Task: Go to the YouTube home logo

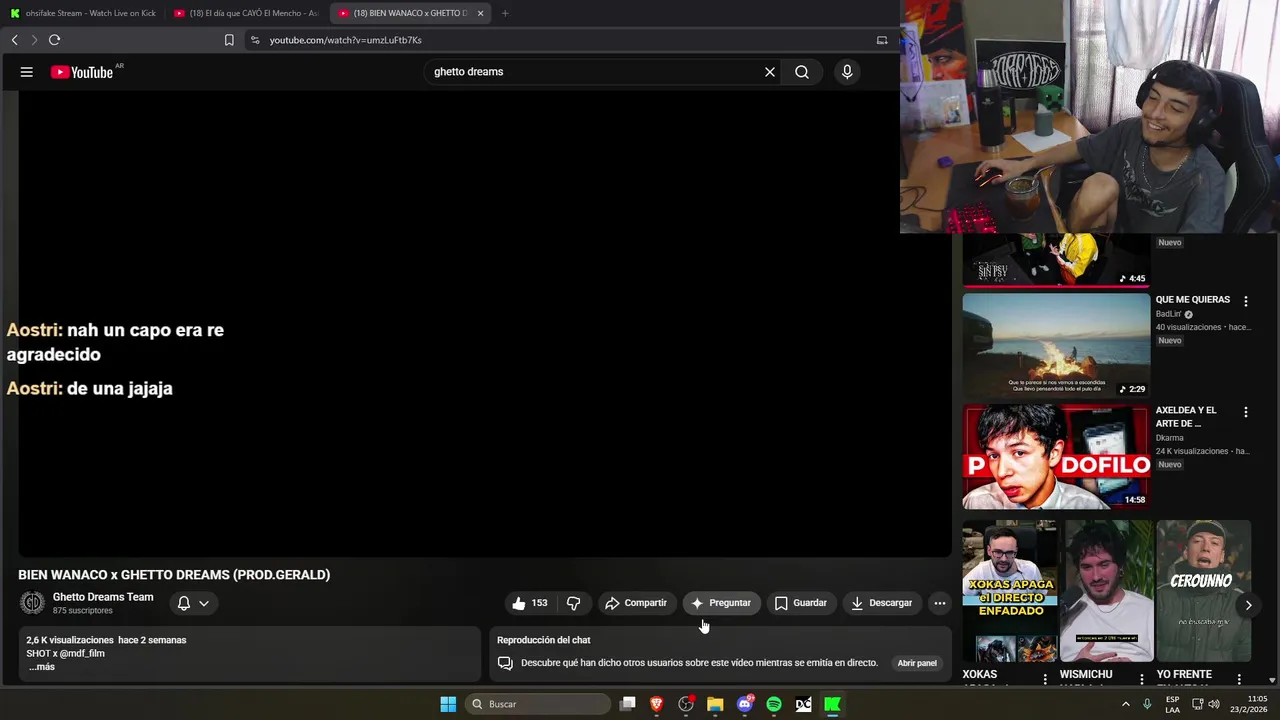Action: point(82,72)
